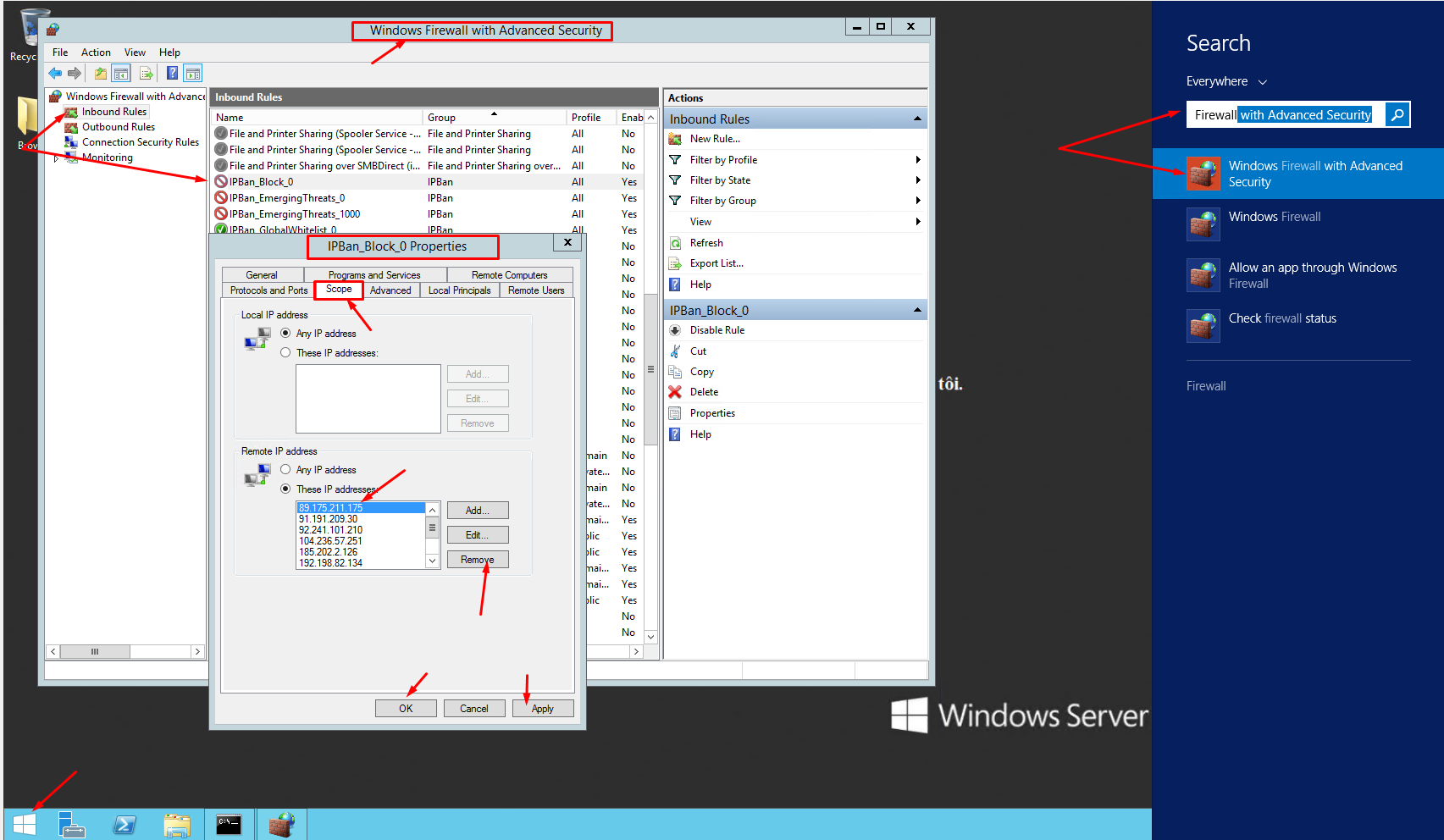This screenshot has width=1444, height=840.
Task: Expand Filter by State submenu arrow
Action: (x=918, y=180)
